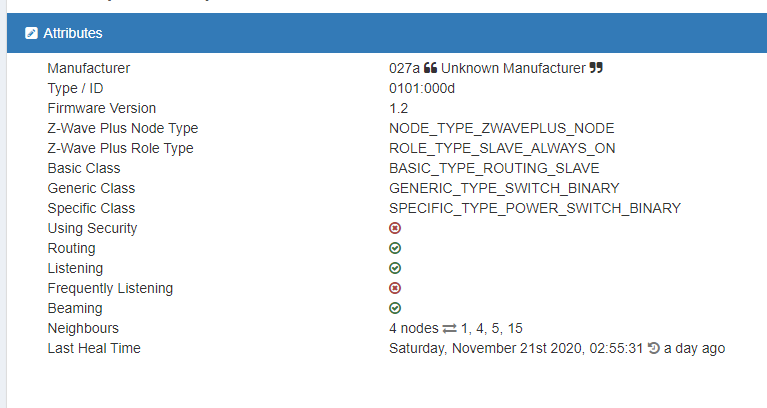Click the Firmware Version value 1.2

pyautogui.click(x=398, y=108)
